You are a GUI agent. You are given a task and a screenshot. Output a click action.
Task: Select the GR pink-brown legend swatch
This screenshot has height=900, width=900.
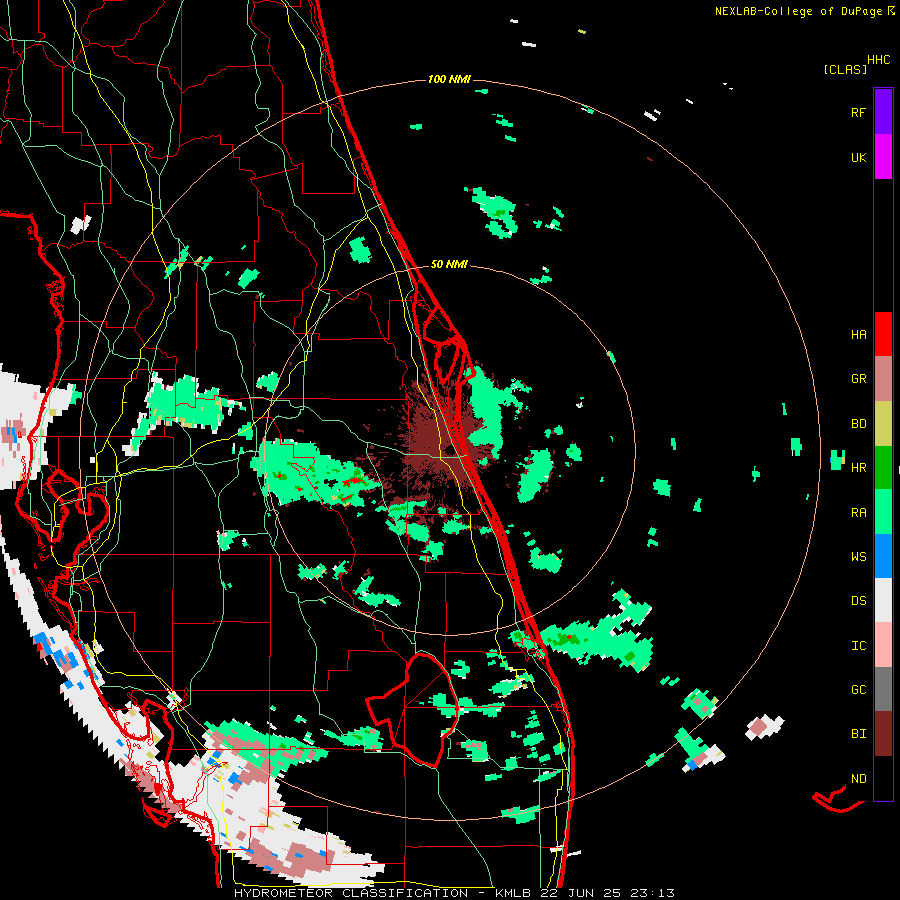(x=883, y=378)
